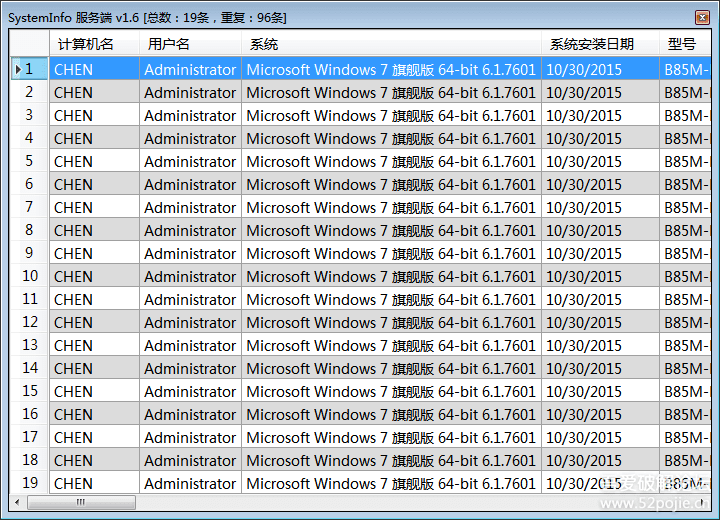This screenshot has height=520, width=720.
Task: Click Microsoft Windows 7 cell in row 15
Action: point(391,391)
